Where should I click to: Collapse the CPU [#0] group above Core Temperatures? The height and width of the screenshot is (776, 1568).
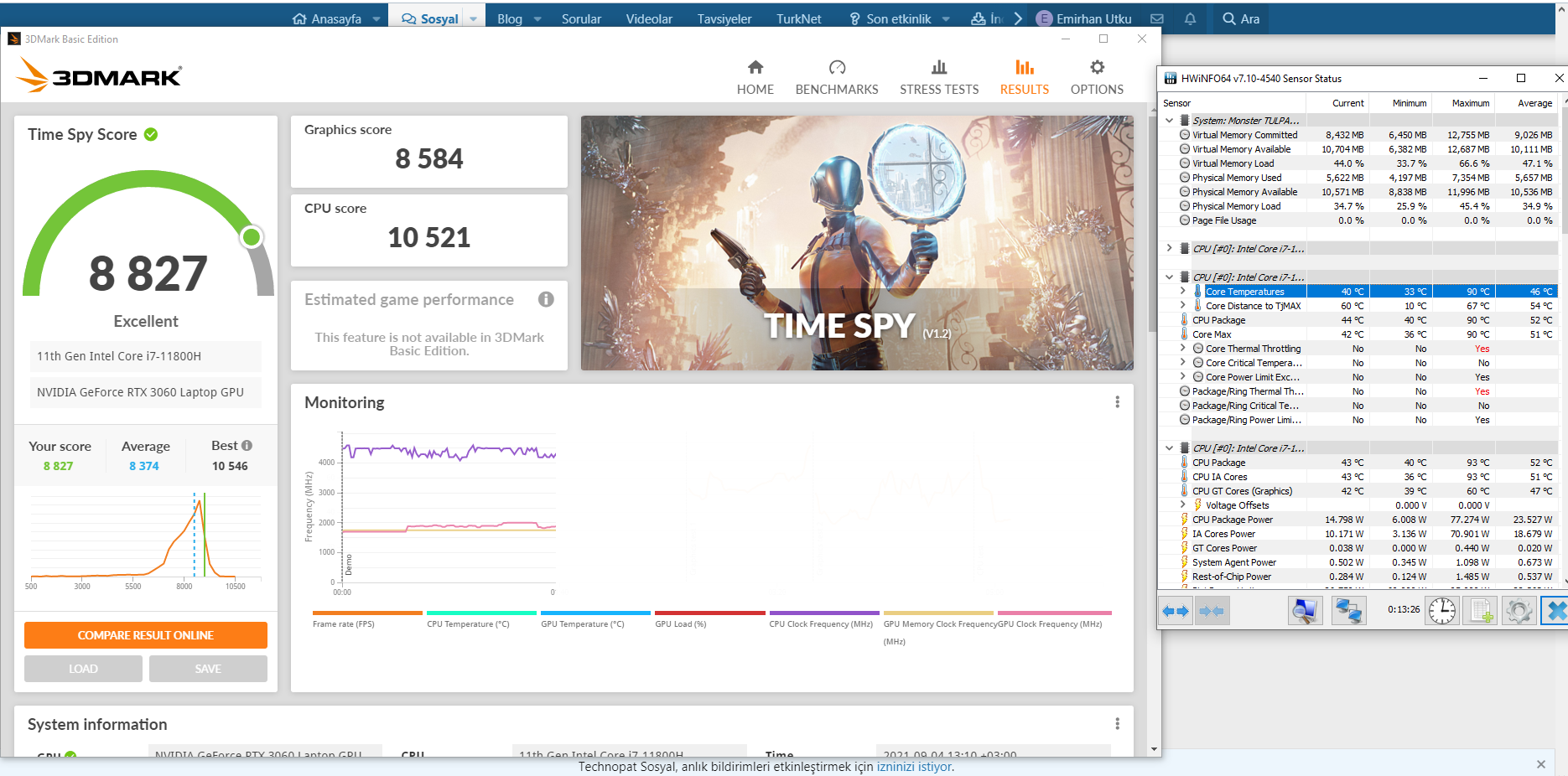[x=1169, y=277]
